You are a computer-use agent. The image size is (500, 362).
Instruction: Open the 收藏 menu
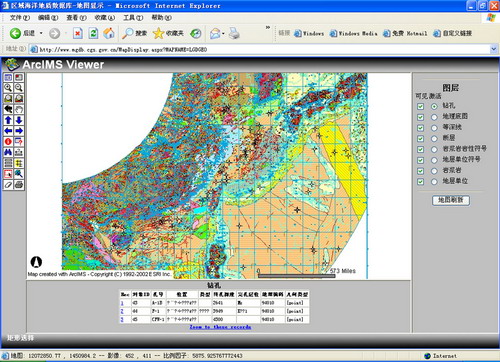(105, 17)
